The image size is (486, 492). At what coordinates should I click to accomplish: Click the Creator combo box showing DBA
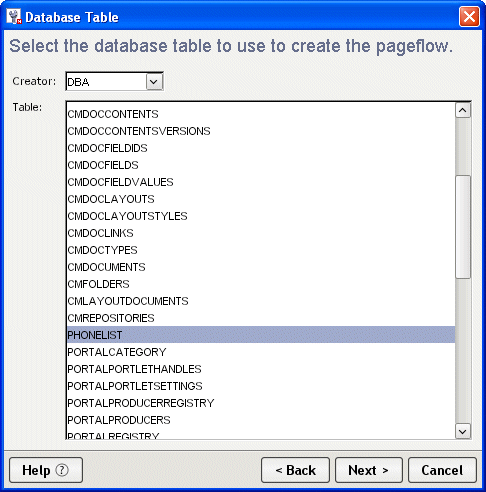coord(114,82)
